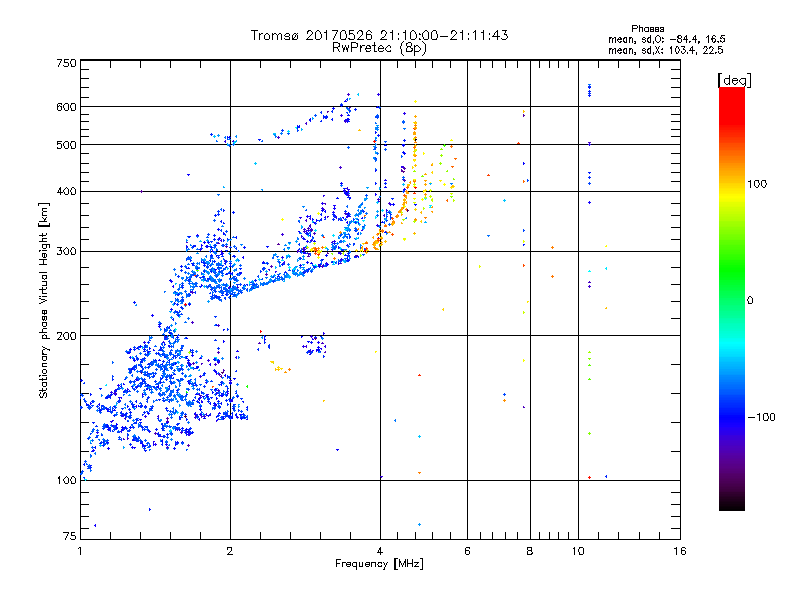Click the y-axis tick label '750'
The height and width of the screenshot is (600, 800).
(x=66, y=63)
